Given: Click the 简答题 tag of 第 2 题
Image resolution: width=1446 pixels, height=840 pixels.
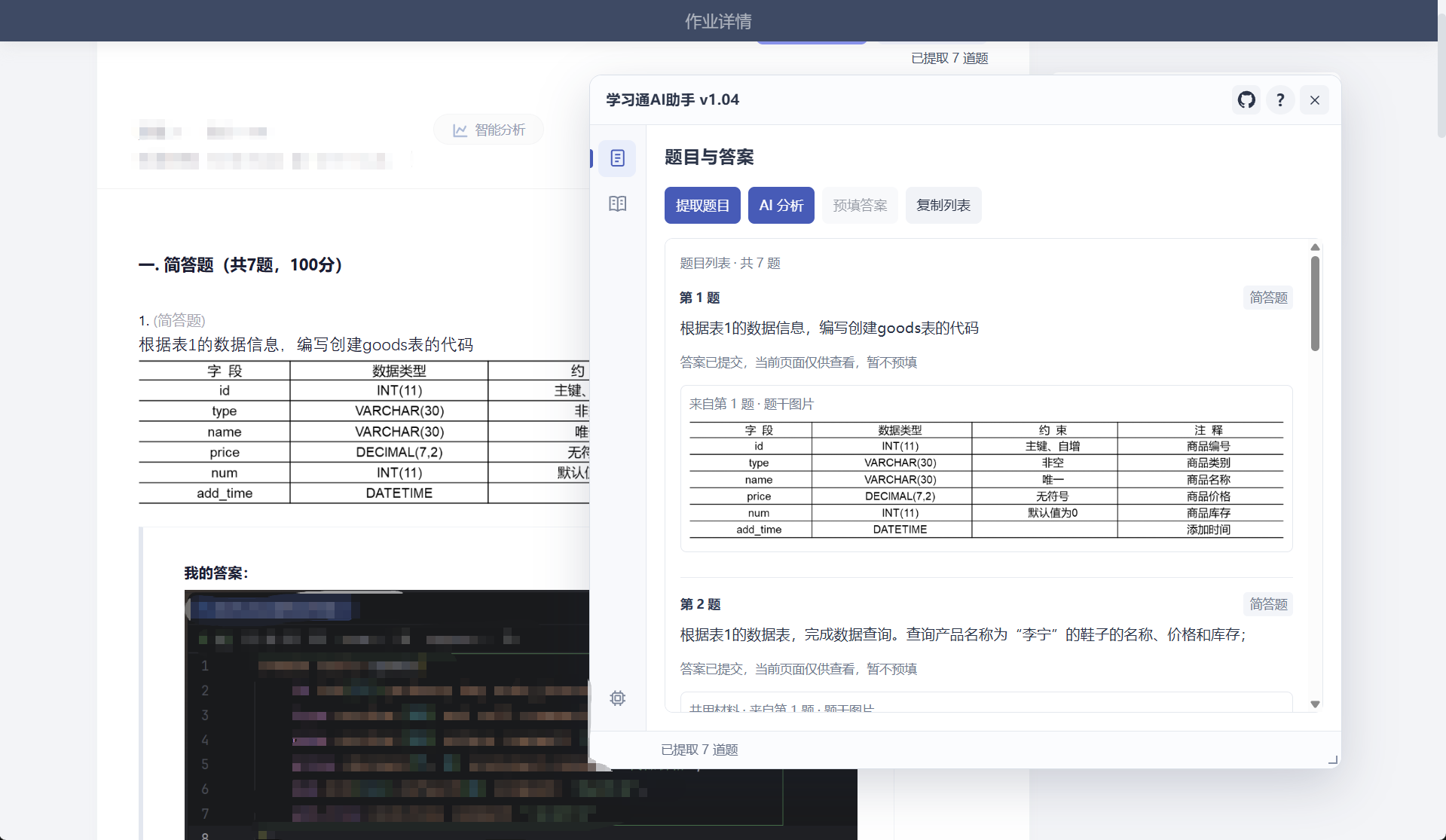Looking at the screenshot, I should click(1268, 604).
